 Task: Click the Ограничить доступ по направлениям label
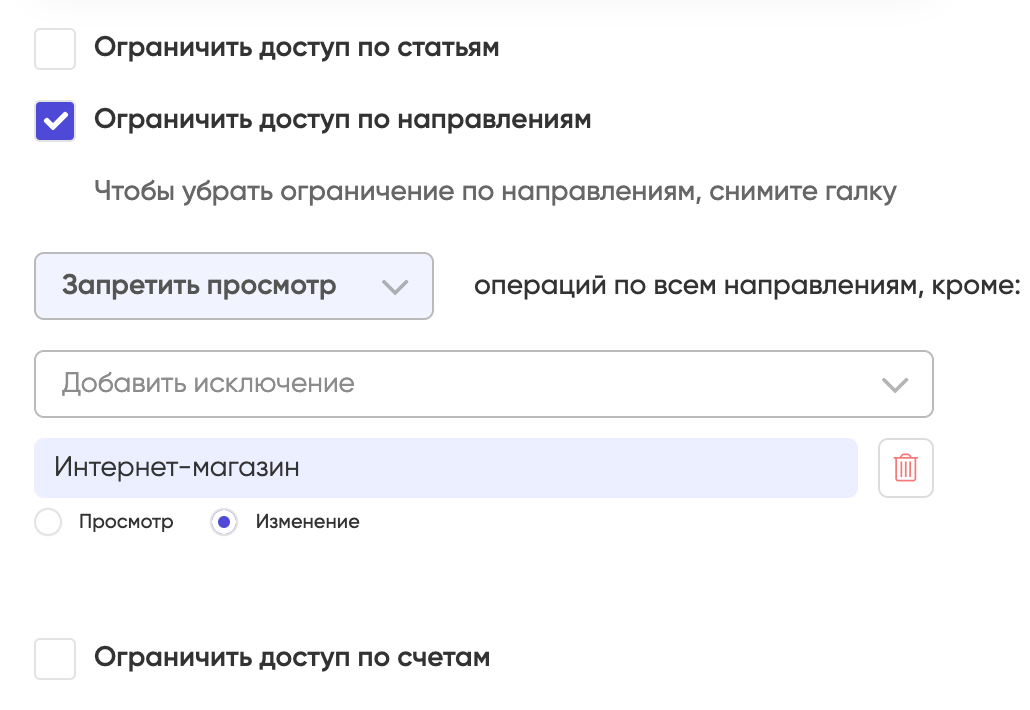point(342,120)
